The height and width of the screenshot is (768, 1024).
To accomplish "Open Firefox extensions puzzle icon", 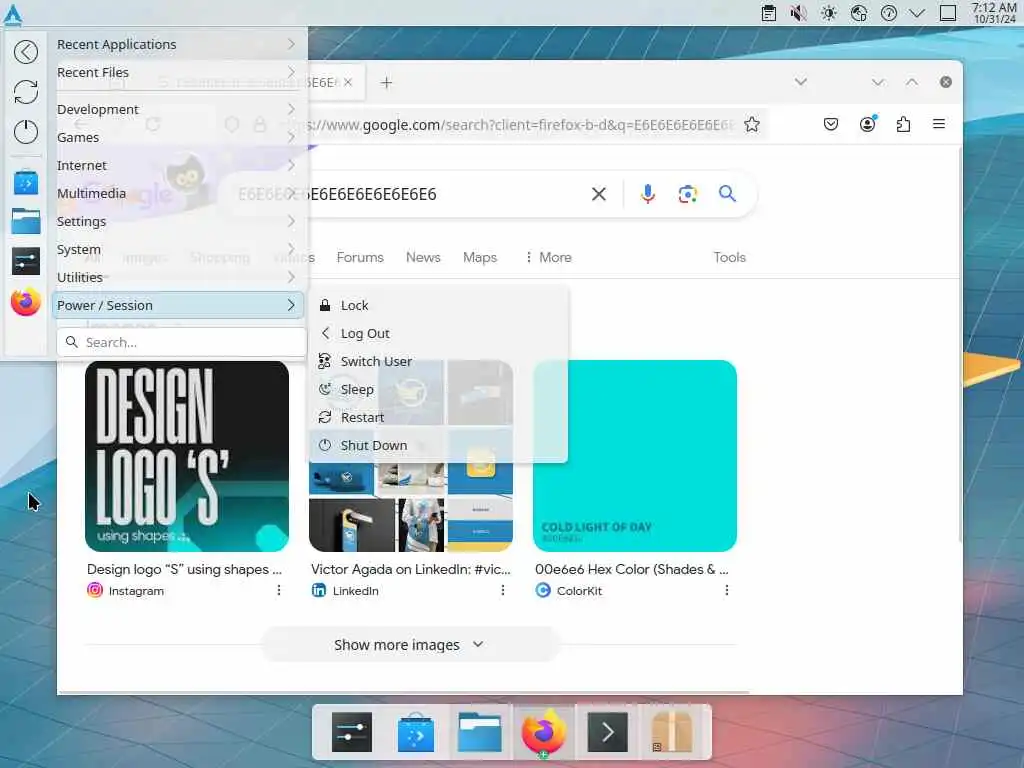I will (903, 124).
